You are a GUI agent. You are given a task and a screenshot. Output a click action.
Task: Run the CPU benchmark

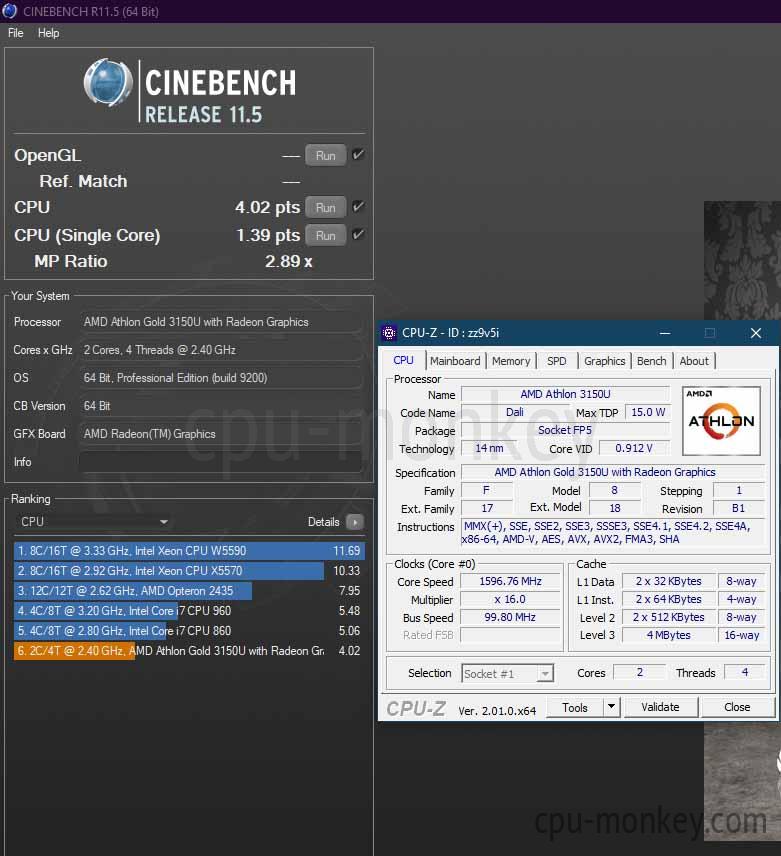coord(325,207)
